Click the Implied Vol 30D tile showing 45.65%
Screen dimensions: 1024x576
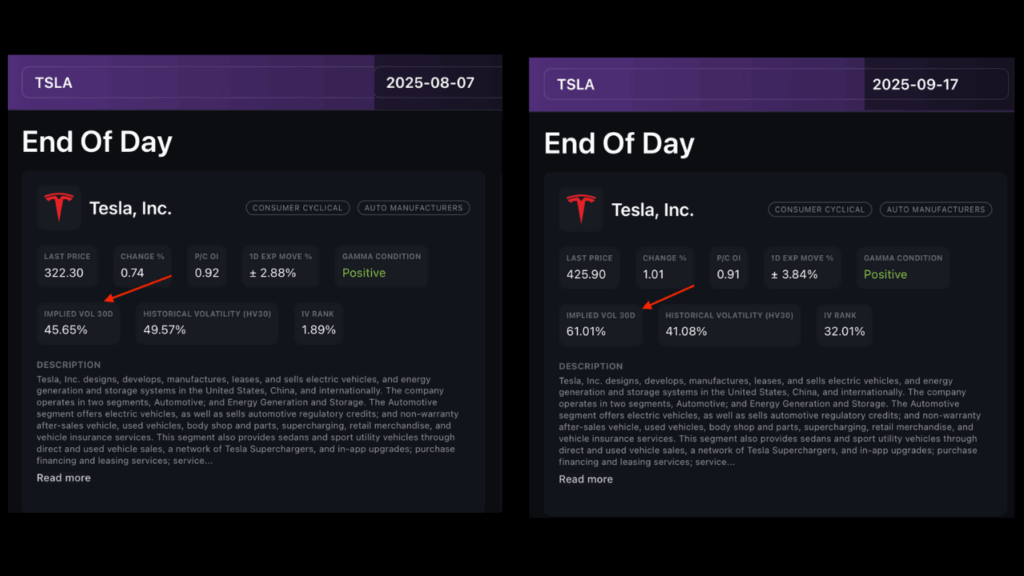click(78, 322)
